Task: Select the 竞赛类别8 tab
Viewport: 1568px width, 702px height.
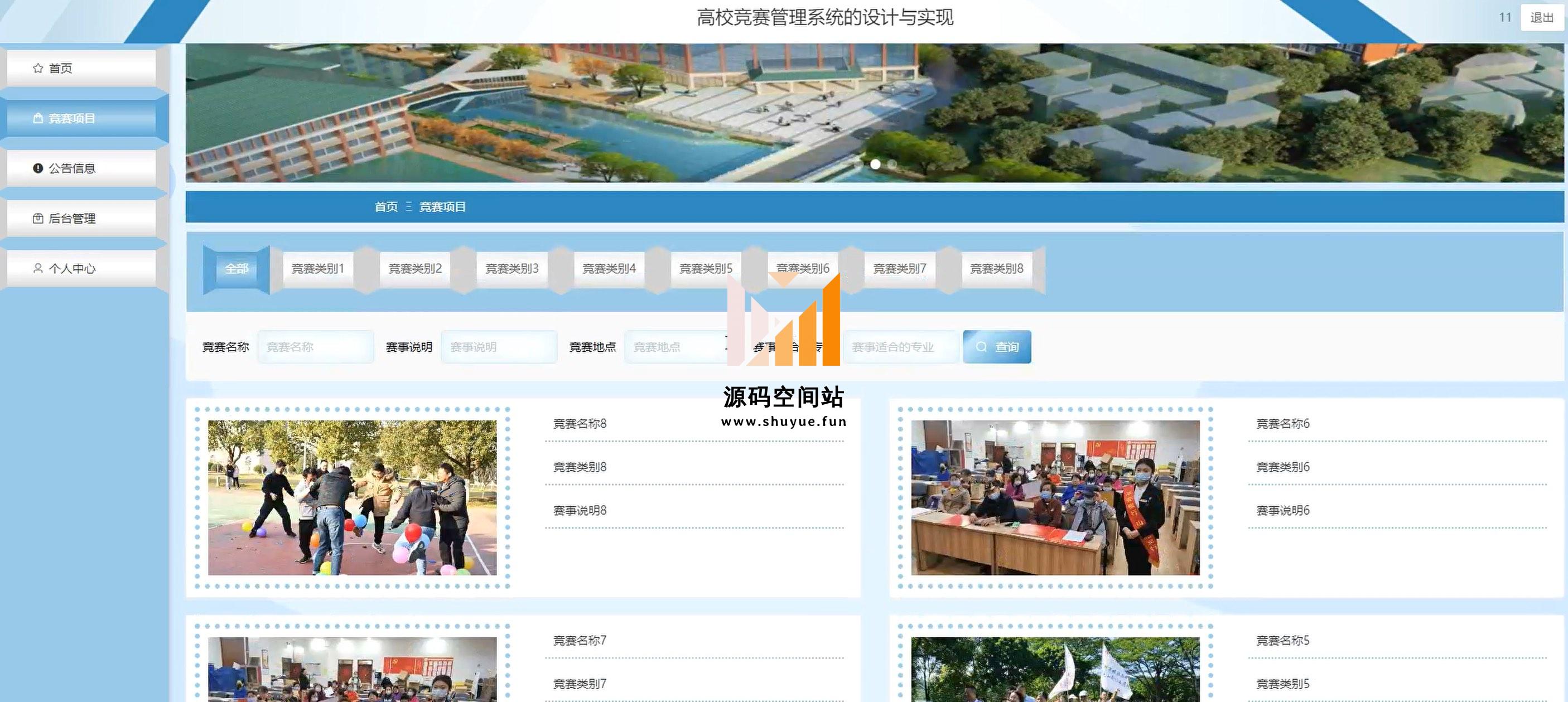Action: (997, 269)
